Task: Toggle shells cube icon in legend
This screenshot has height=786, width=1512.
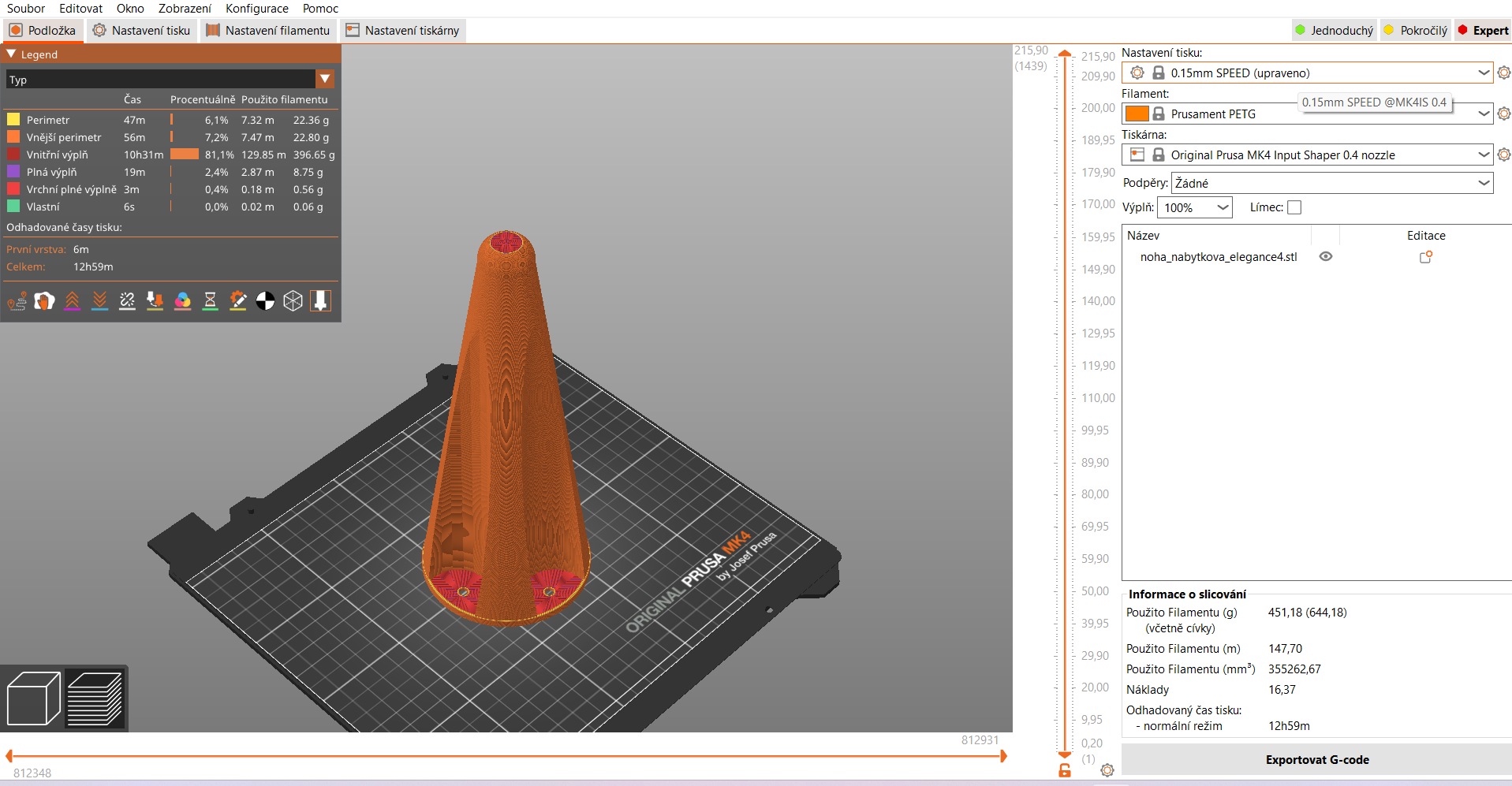Action: tap(293, 301)
